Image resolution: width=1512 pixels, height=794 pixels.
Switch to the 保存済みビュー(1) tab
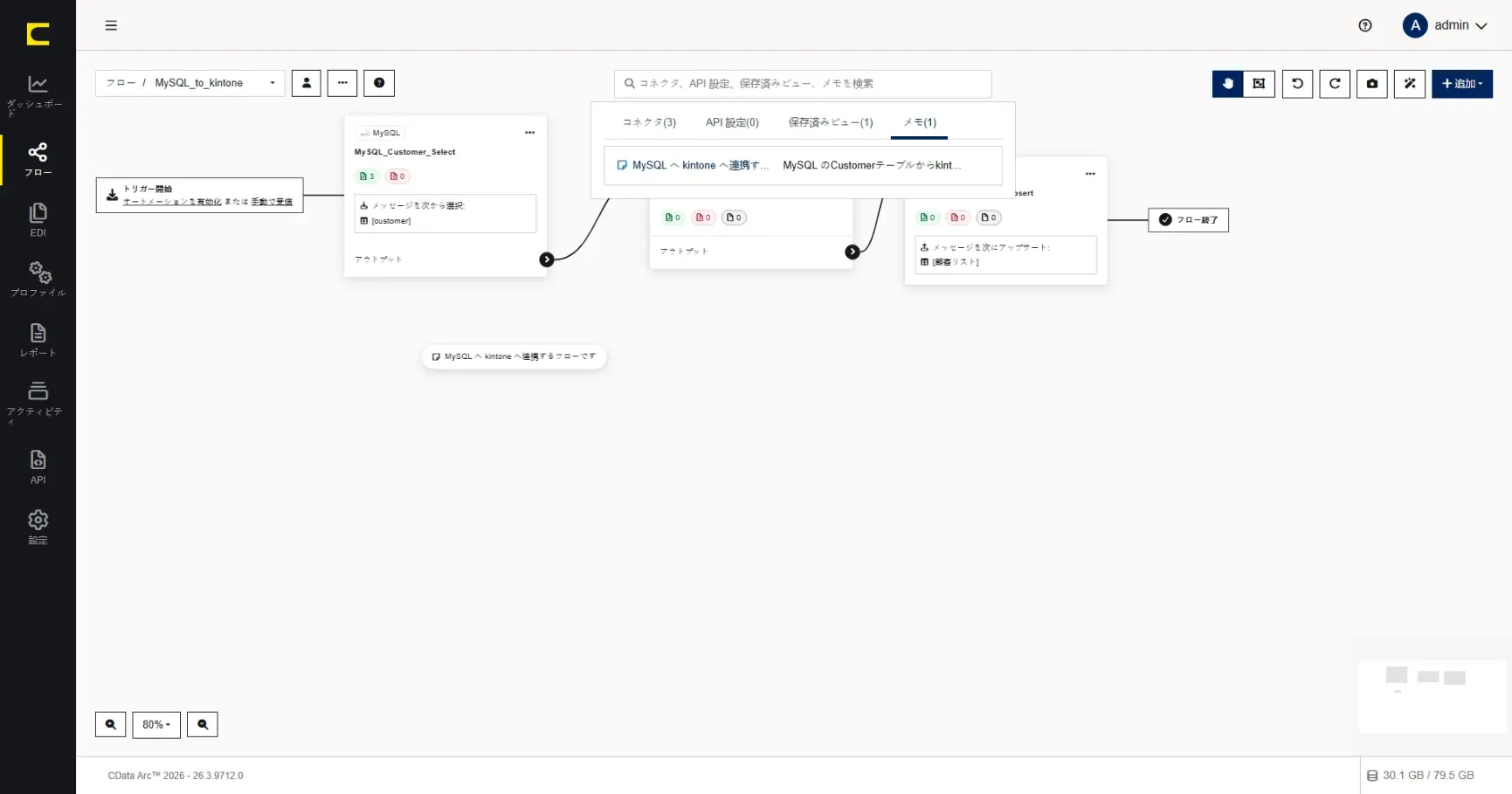click(831, 122)
